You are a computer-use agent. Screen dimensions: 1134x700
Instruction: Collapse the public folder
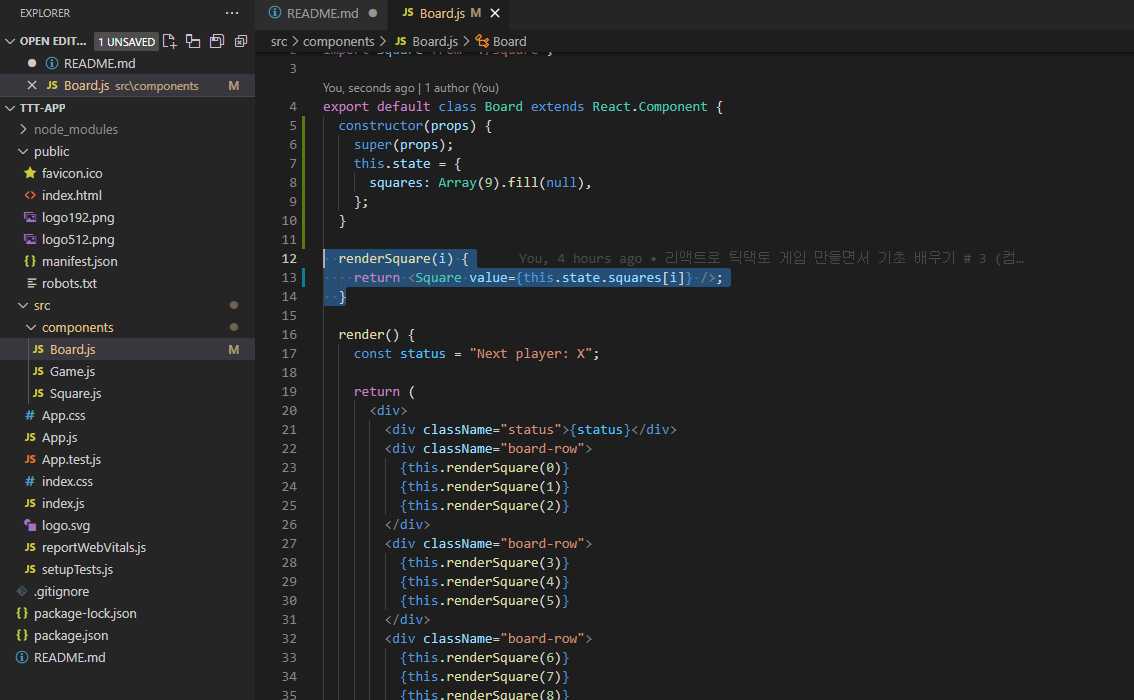23,151
